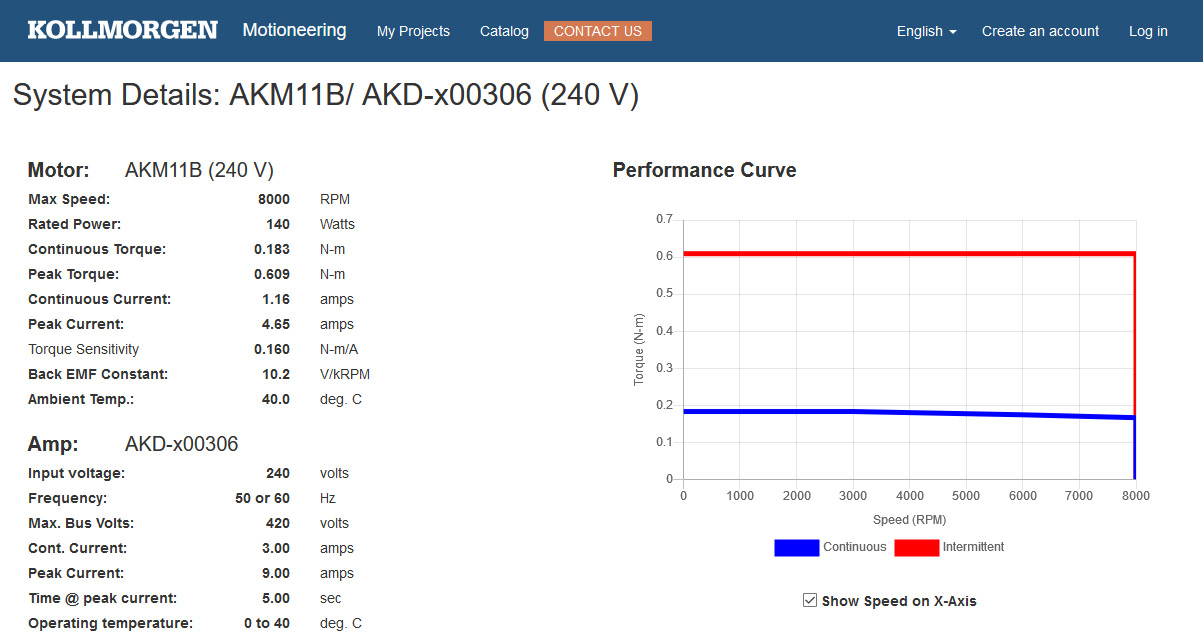
Task: Open the Motioneering home link
Action: click(294, 30)
